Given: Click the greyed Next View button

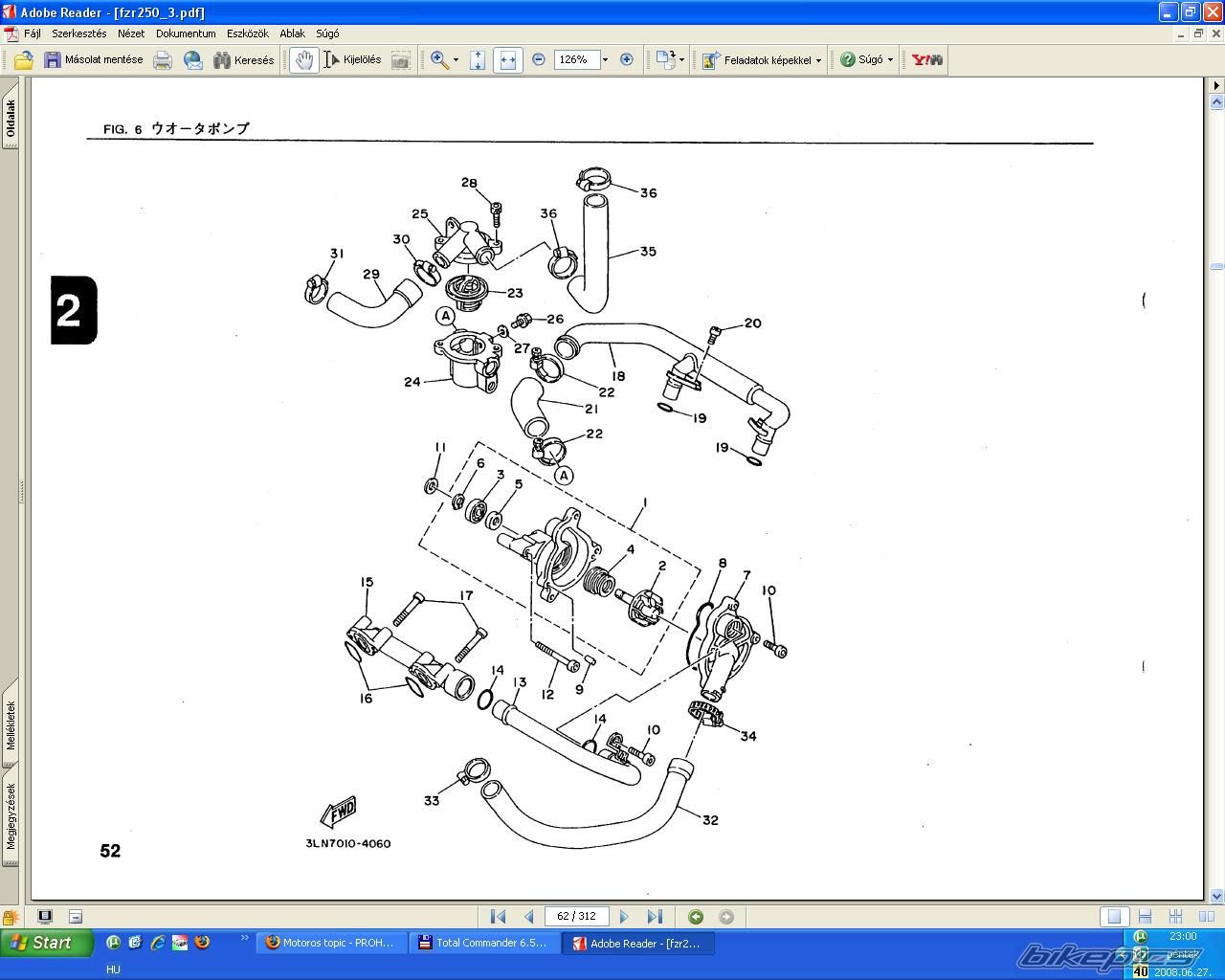Looking at the screenshot, I should [726, 917].
